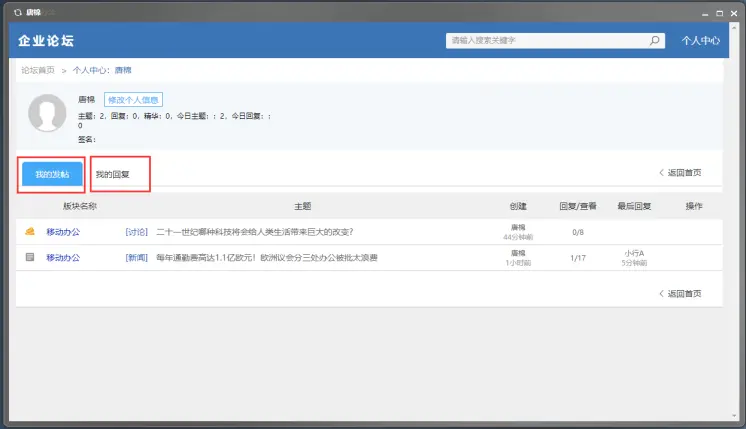Open 移动办公 board in discussion row

coord(63,232)
